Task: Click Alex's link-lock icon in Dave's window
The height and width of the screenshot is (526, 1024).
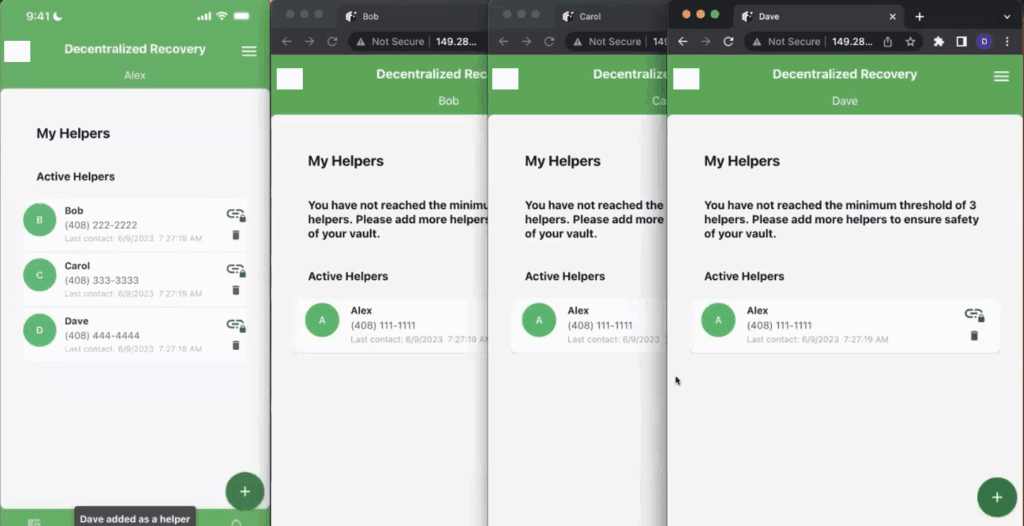Action: coord(973,314)
